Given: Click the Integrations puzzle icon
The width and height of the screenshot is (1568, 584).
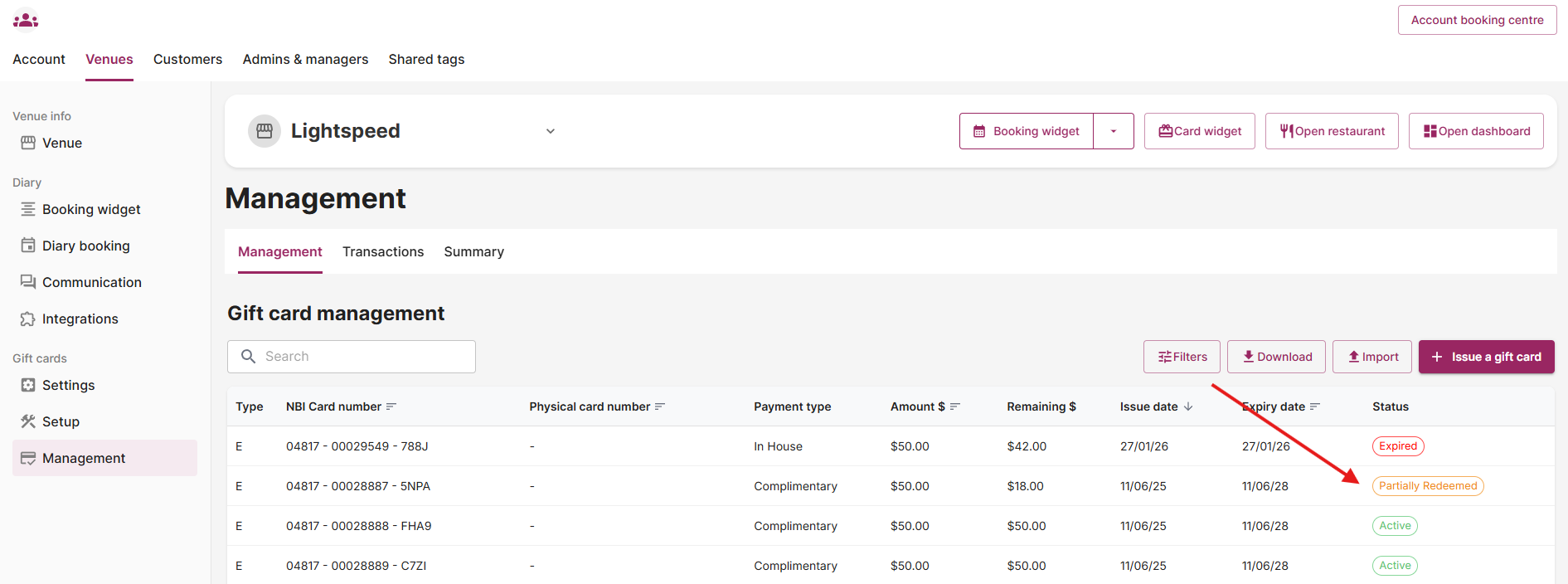Looking at the screenshot, I should (x=28, y=319).
